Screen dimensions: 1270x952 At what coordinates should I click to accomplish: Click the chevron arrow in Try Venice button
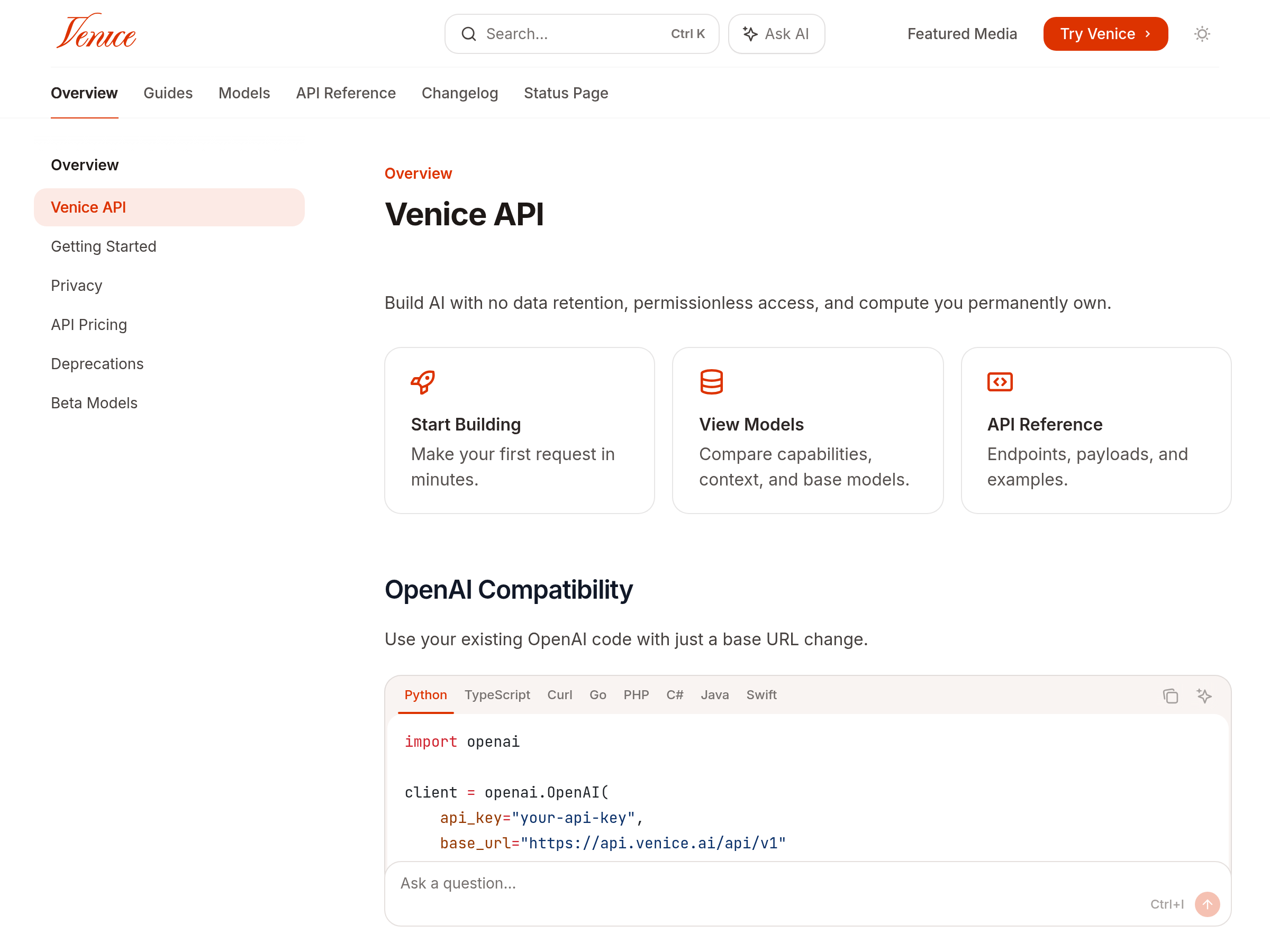(1147, 34)
